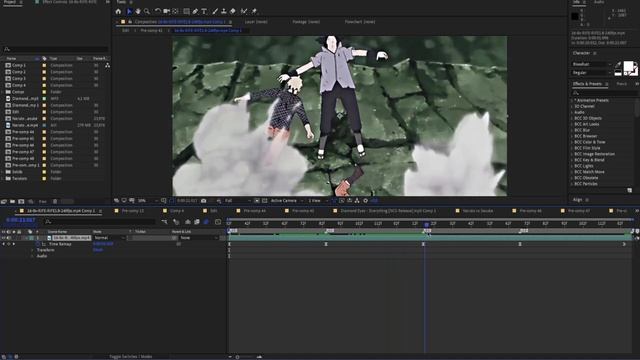
Task: Select the Pan Behind anchor point tool
Action: coord(175,11)
